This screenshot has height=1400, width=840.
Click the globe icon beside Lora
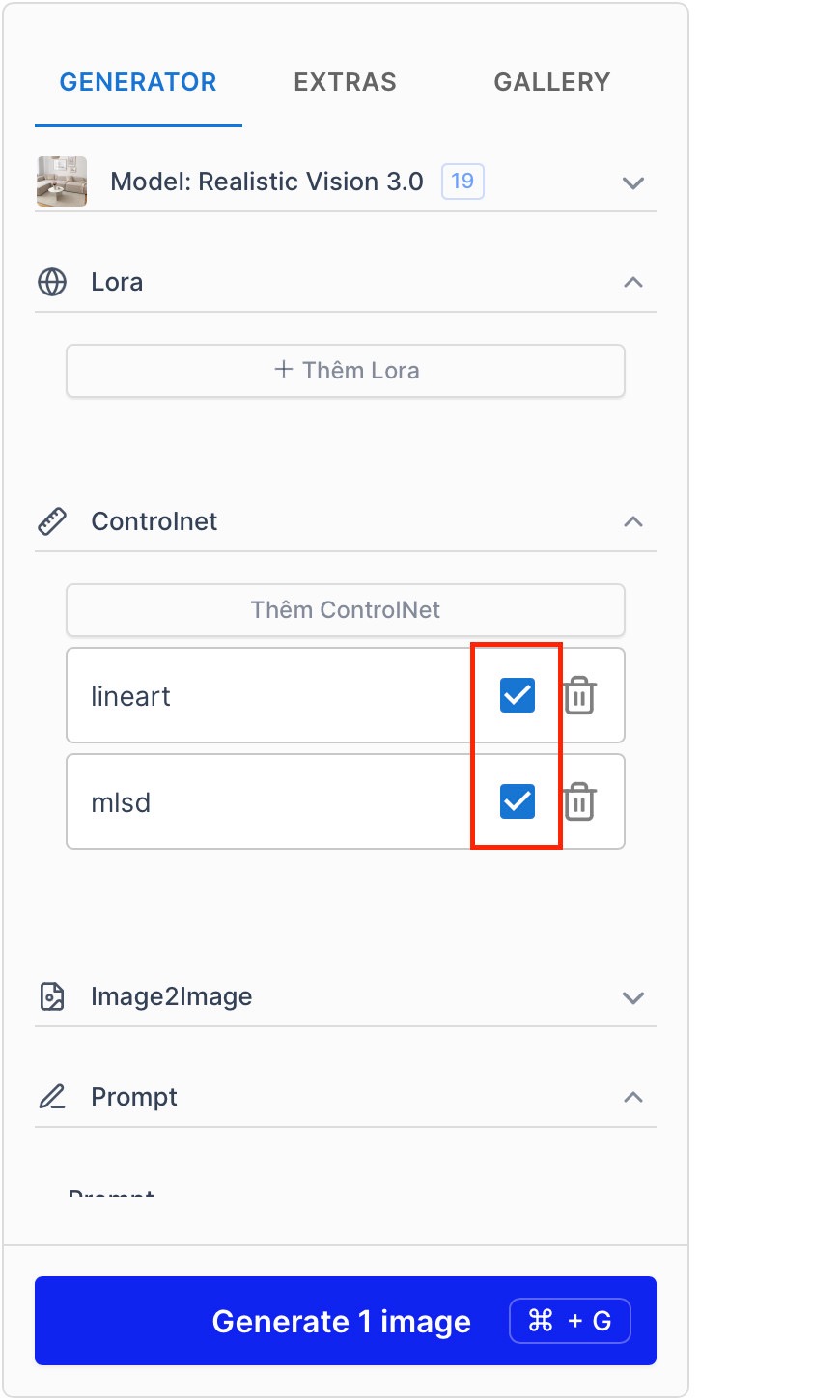click(51, 282)
